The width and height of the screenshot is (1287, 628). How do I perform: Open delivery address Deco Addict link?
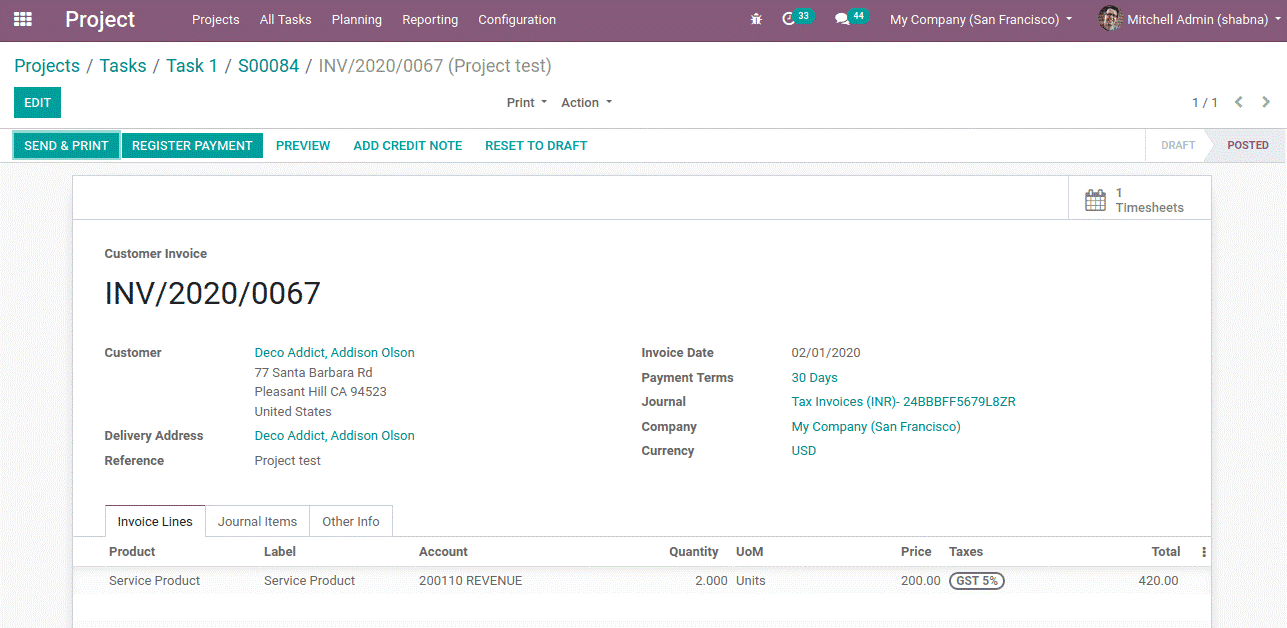pos(334,435)
